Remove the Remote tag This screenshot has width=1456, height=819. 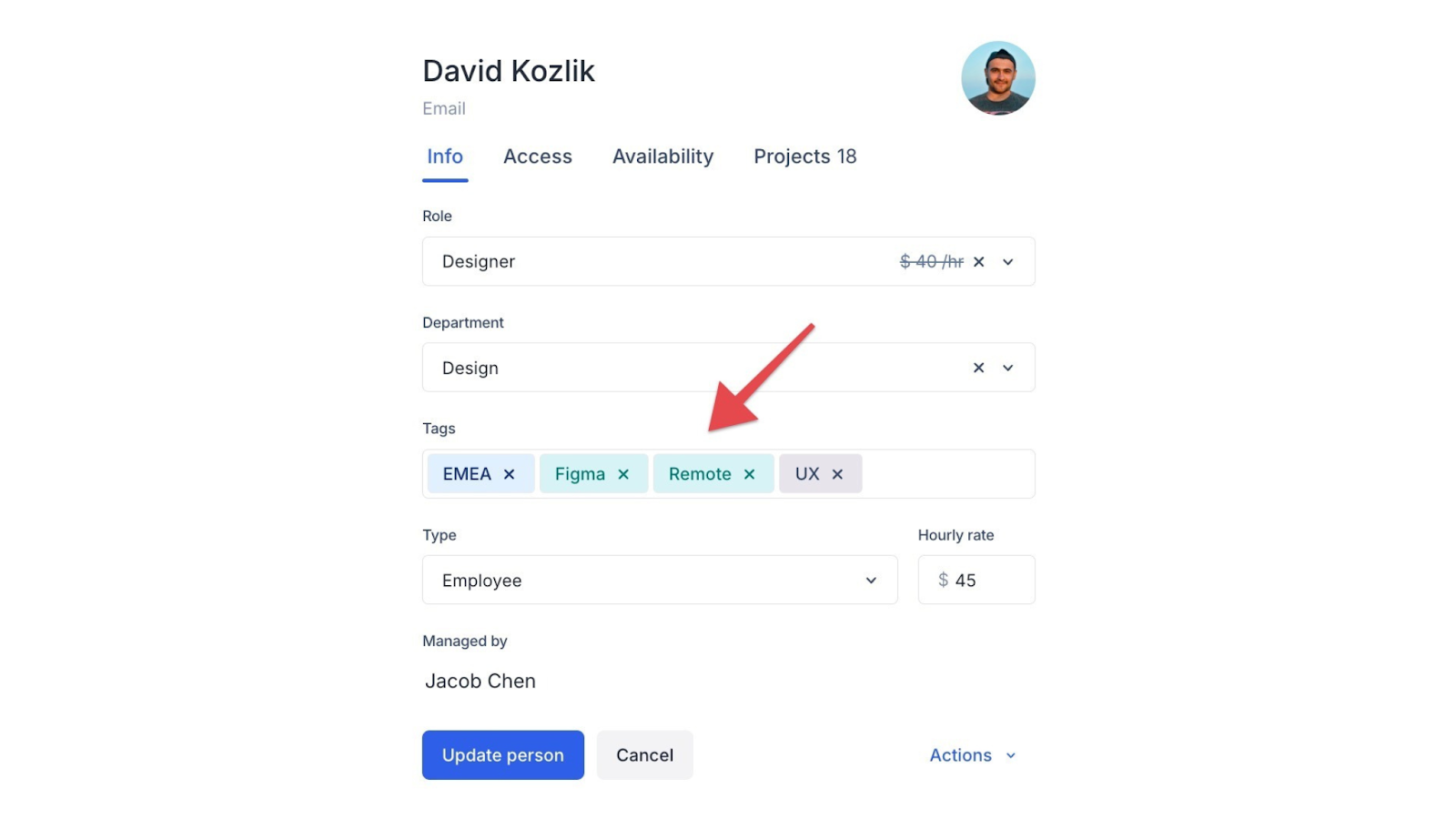coord(749,474)
